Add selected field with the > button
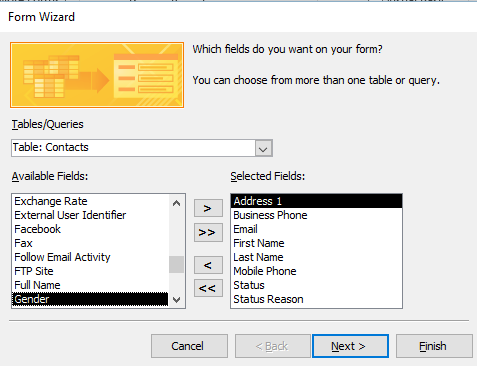 click(208, 208)
